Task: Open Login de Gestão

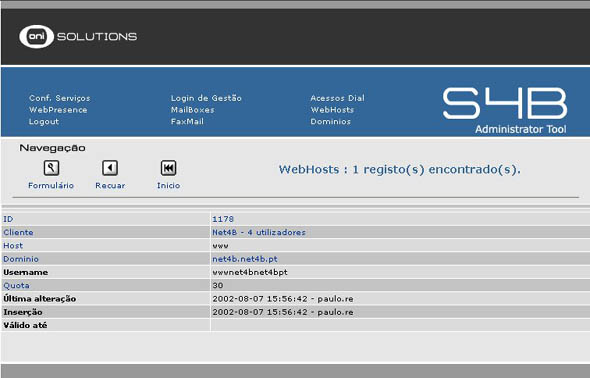Action: [206, 98]
